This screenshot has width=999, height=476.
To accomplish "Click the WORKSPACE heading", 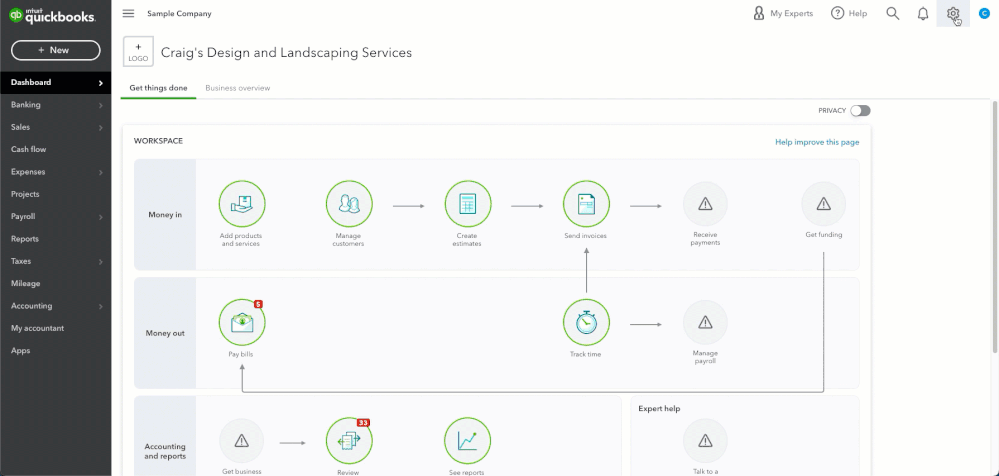I will pyautogui.click(x=158, y=141).
